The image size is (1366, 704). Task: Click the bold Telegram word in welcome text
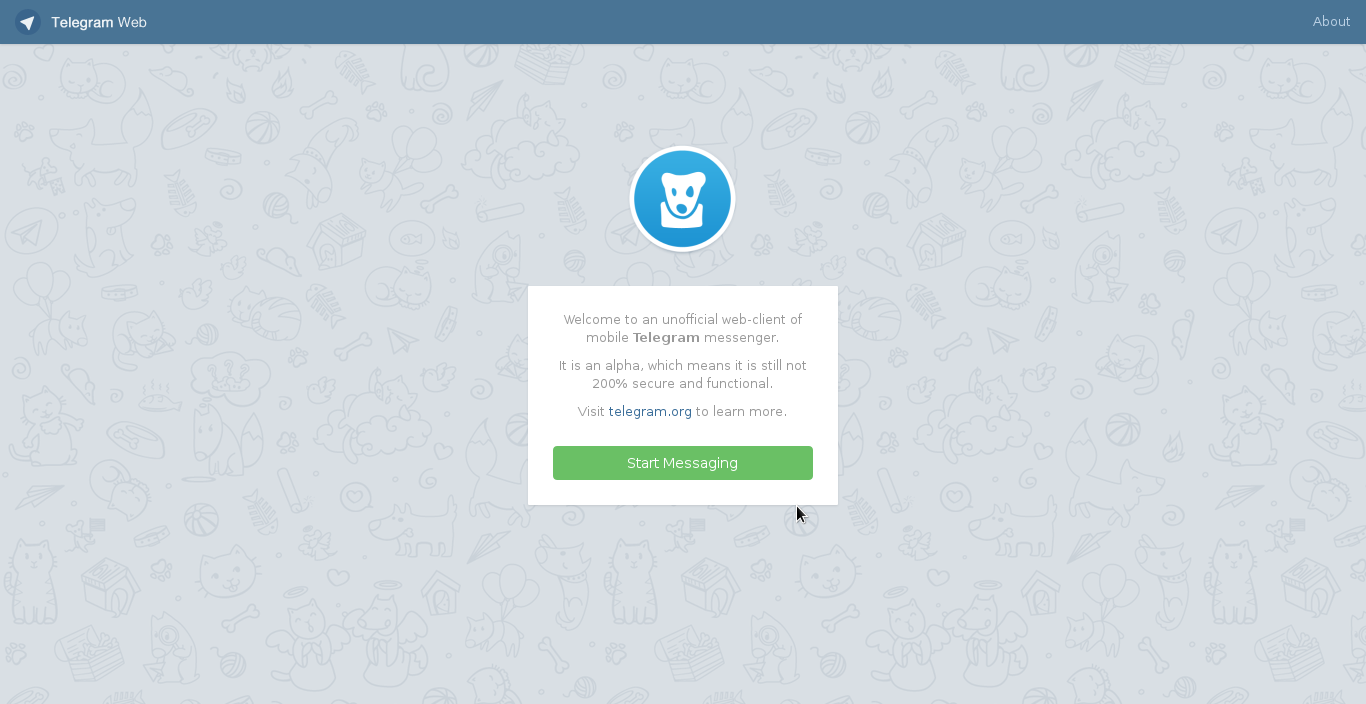click(x=666, y=338)
